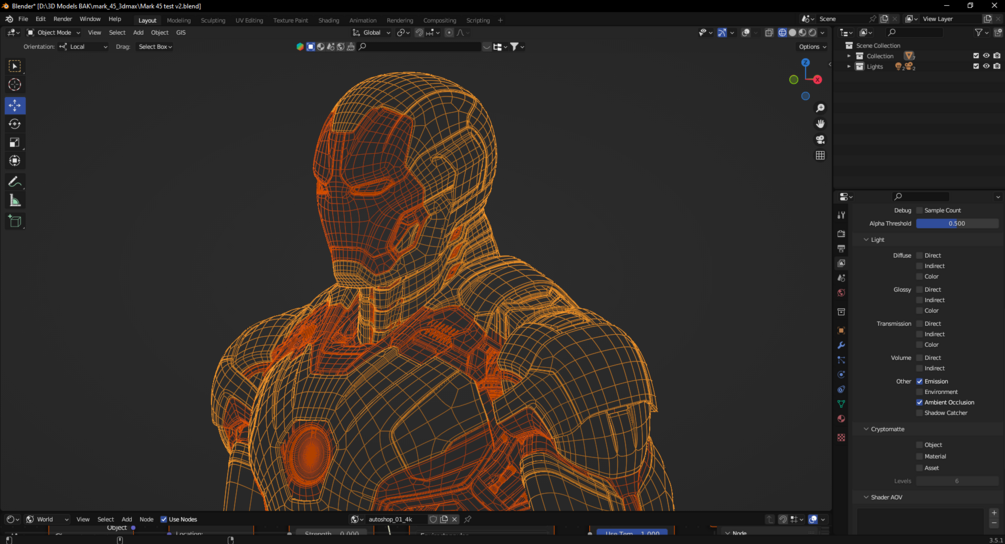The image size is (1005, 544).
Task: Switch to solid viewport shading
Action: (x=792, y=33)
